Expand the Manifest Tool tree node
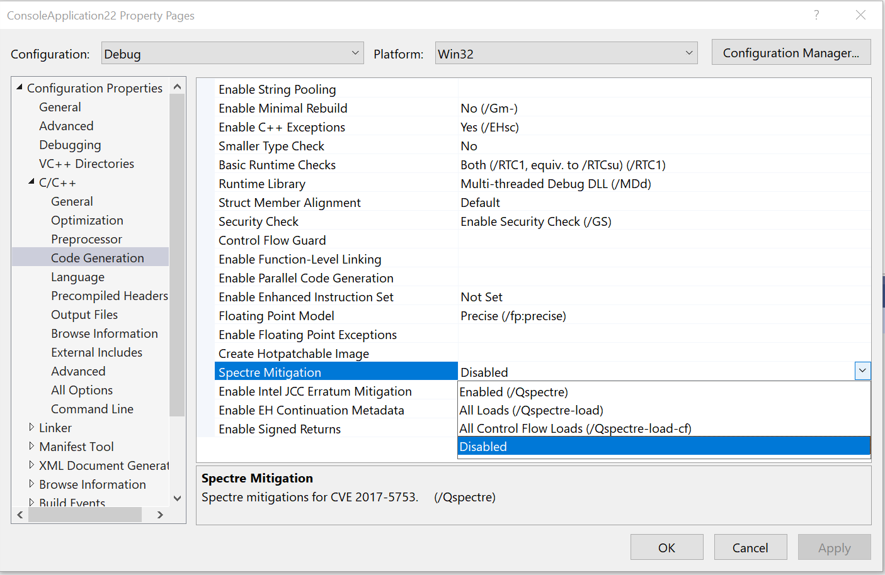 pyautogui.click(x=32, y=447)
